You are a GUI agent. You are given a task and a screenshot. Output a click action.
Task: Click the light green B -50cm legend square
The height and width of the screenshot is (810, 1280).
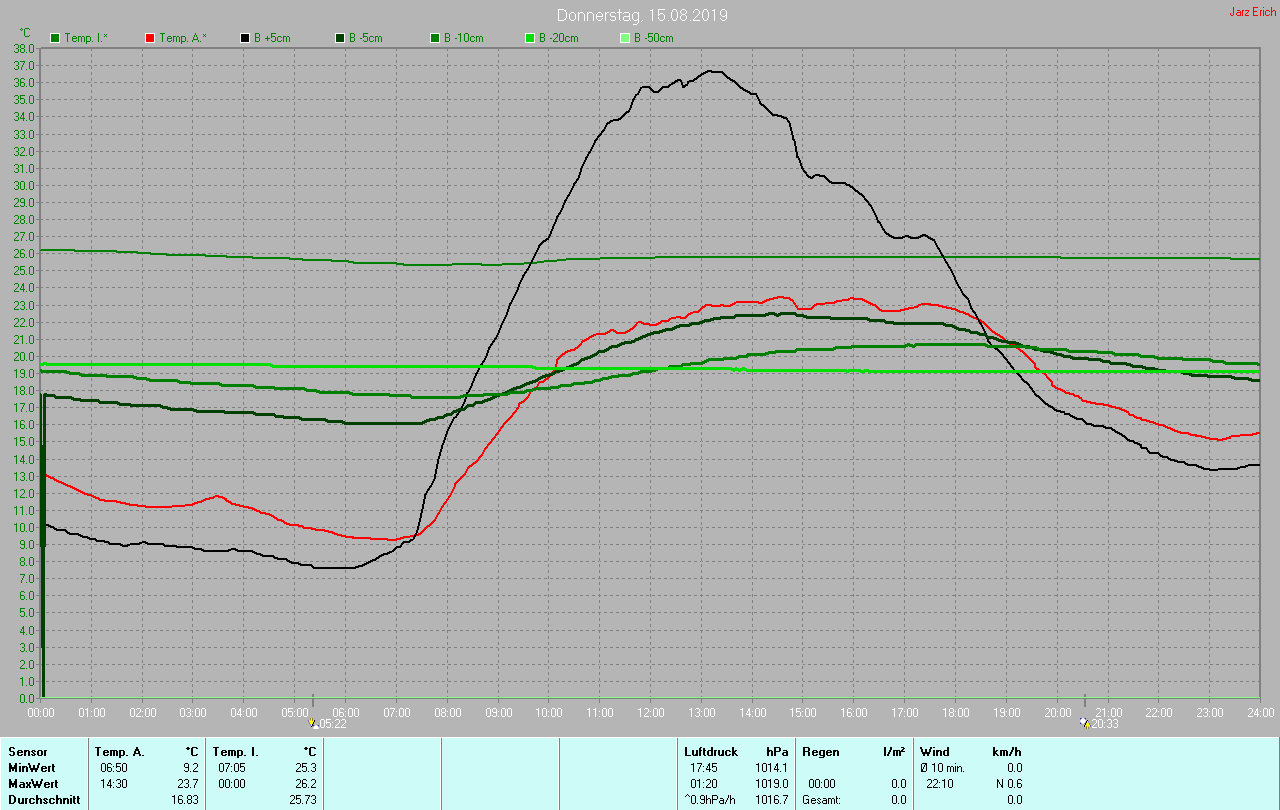pyautogui.click(x=625, y=38)
